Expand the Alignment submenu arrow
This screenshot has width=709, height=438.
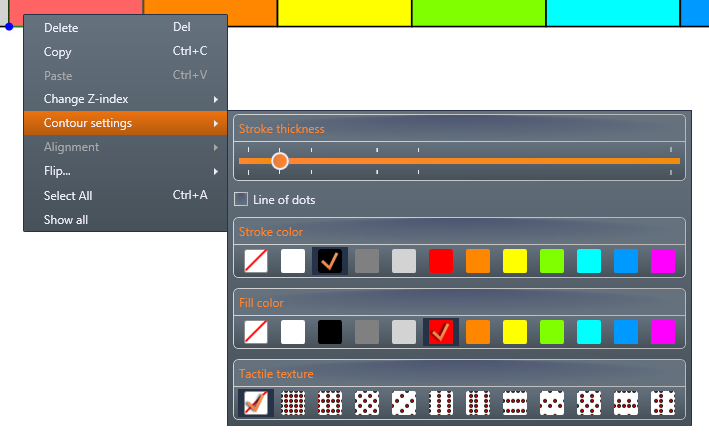(x=216, y=147)
